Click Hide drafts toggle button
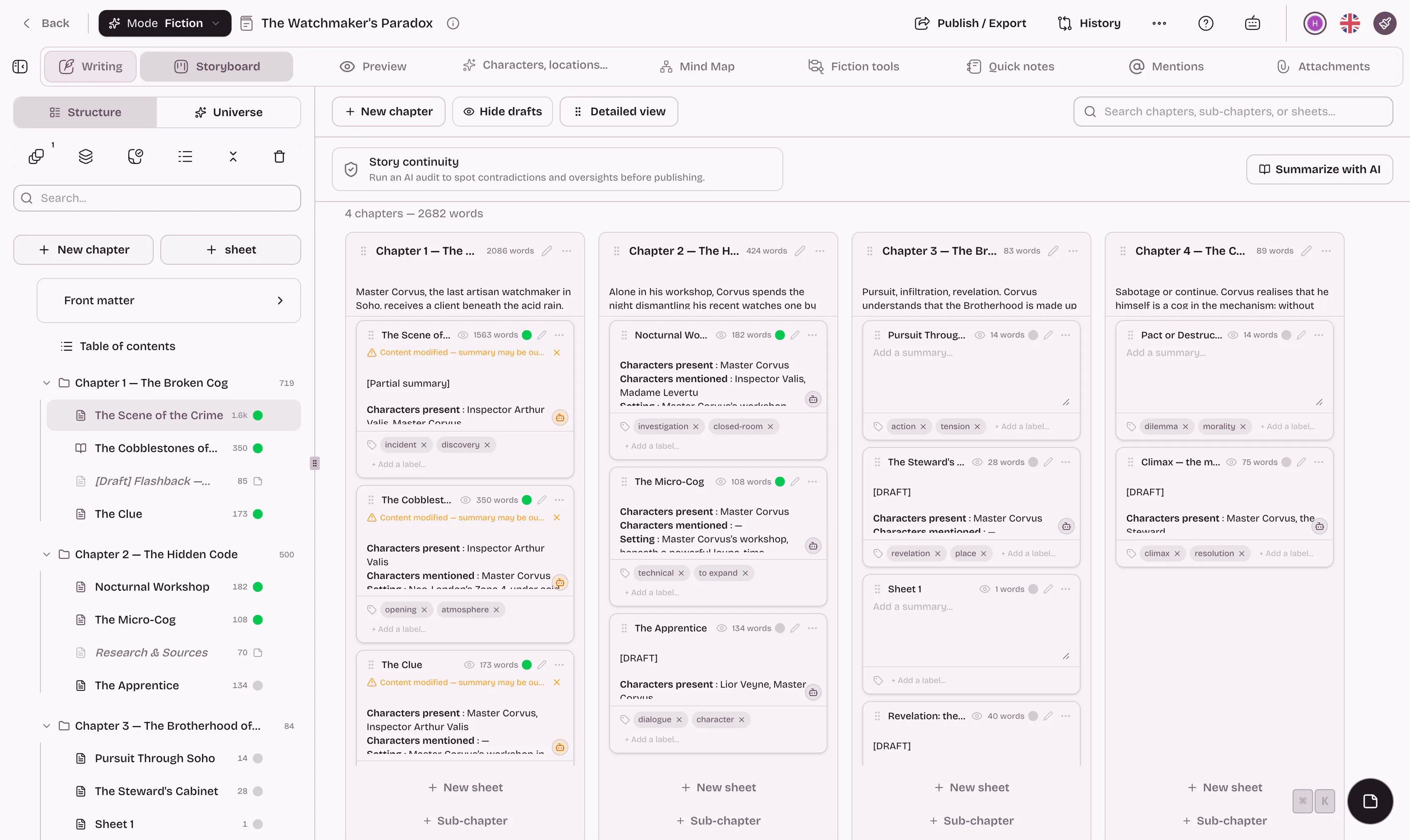The height and width of the screenshot is (840, 1410). [x=502, y=112]
